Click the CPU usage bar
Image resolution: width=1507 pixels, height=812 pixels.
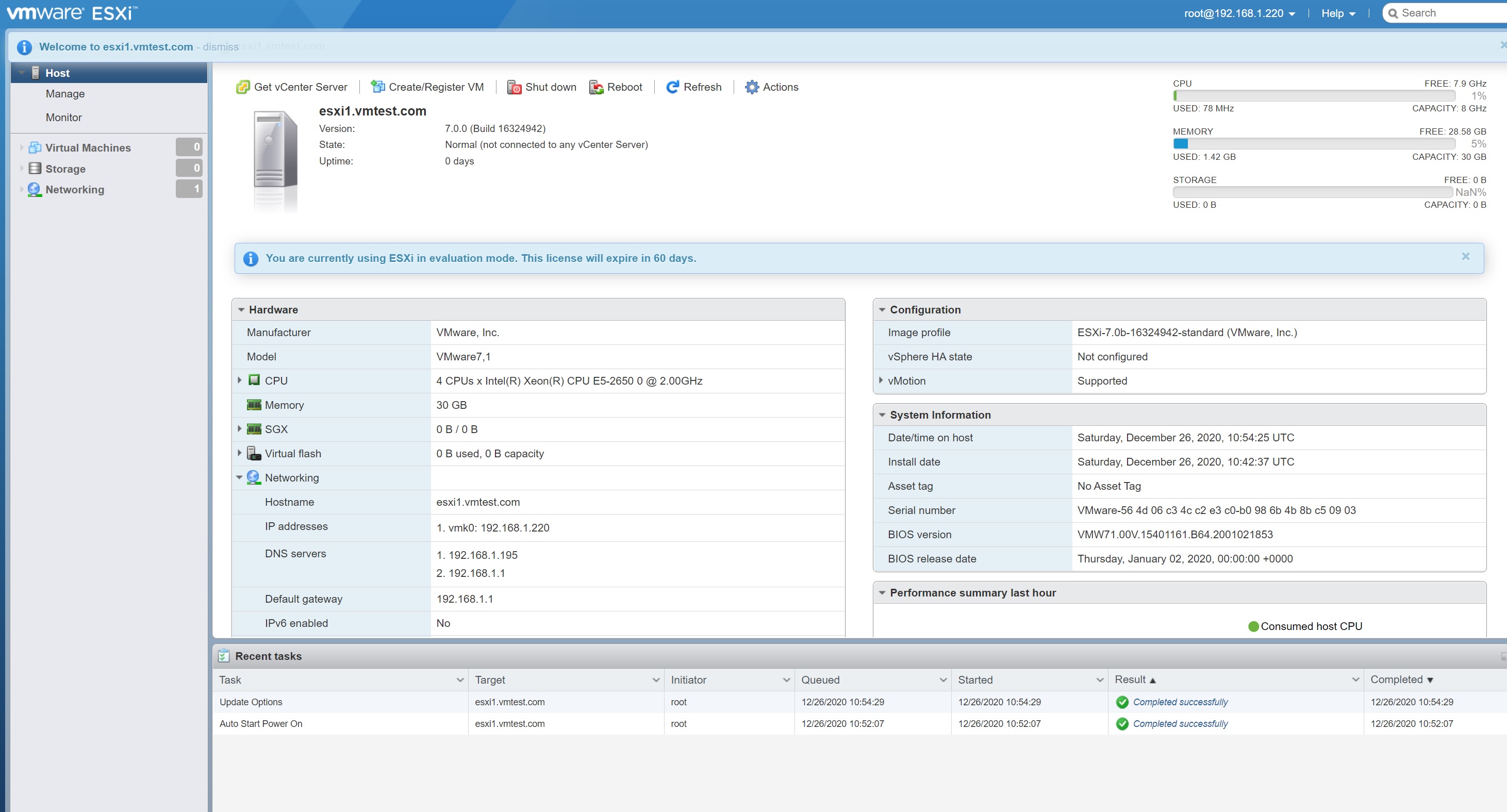pyautogui.click(x=1314, y=96)
